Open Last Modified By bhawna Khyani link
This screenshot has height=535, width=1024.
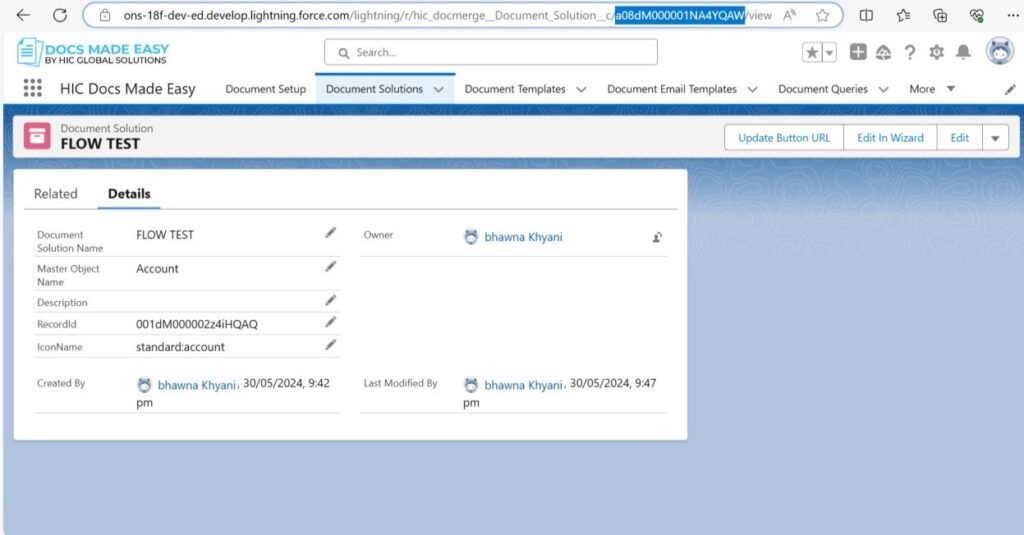pyautogui.click(x=523, y=385)
